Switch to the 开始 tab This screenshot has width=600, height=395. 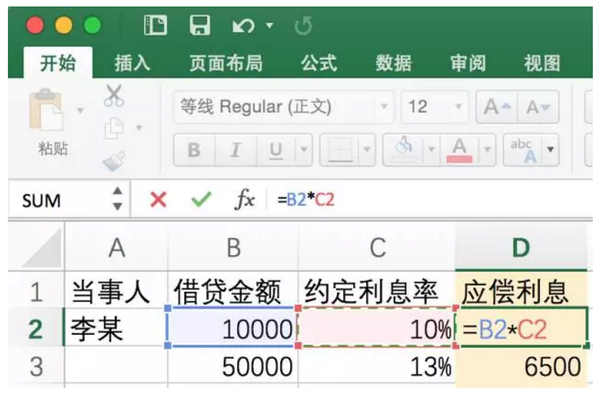(x=58, y=63)
